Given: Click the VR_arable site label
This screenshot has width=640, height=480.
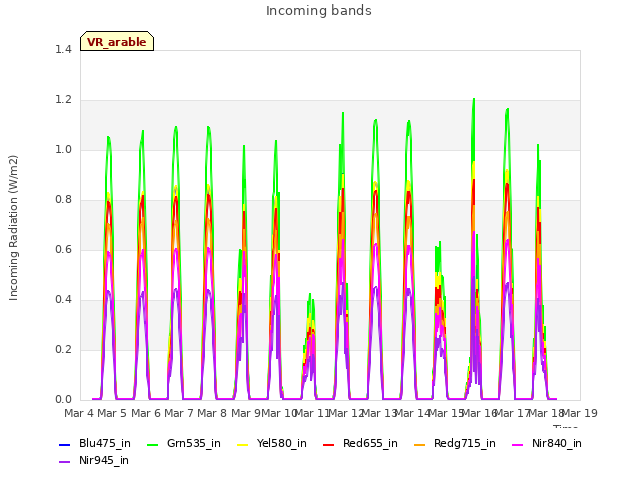Looking at the screenshot, I should 117,42.
